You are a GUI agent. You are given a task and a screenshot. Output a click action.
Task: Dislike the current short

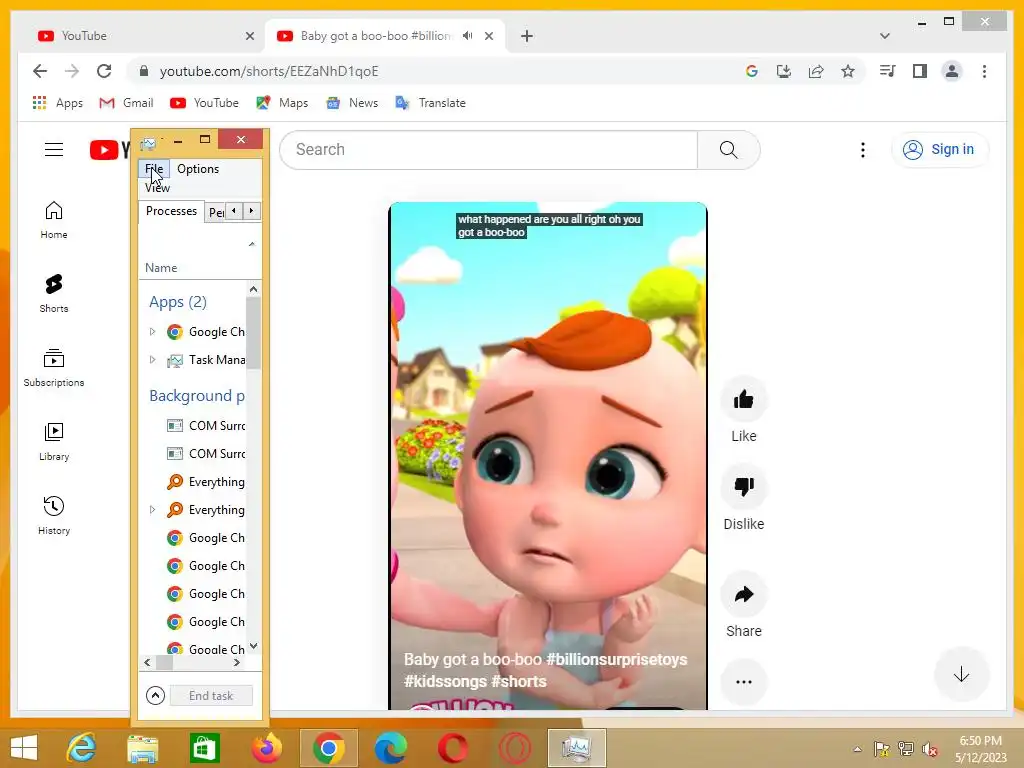pyautogui.click(x=743, y=486)
